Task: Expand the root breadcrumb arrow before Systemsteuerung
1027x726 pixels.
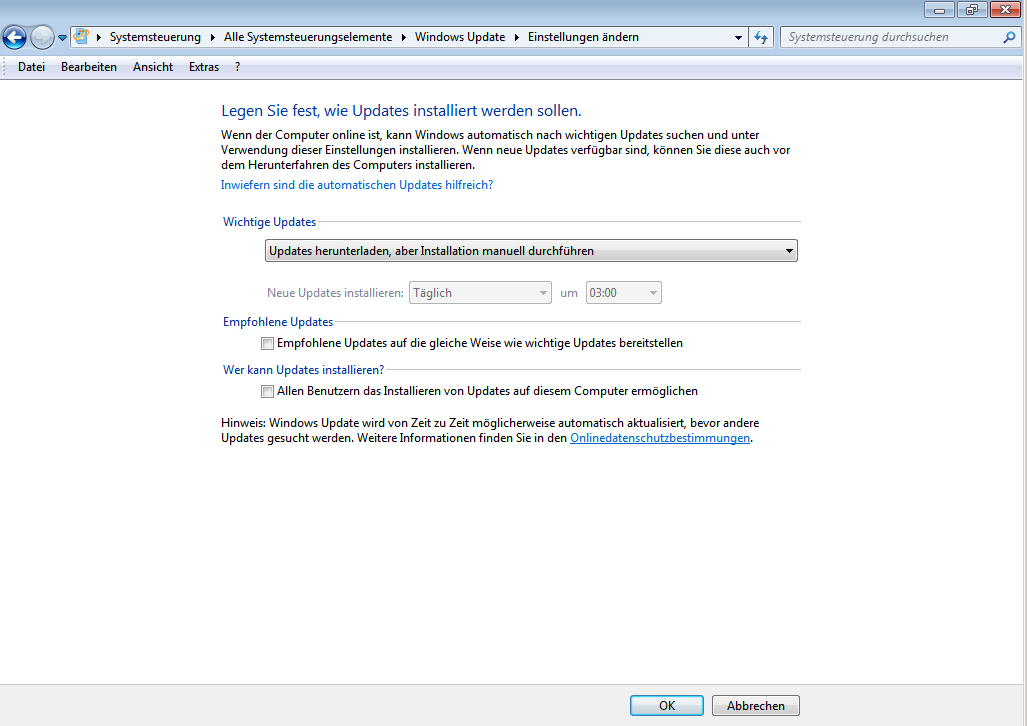Action: [x=99, y=37]
